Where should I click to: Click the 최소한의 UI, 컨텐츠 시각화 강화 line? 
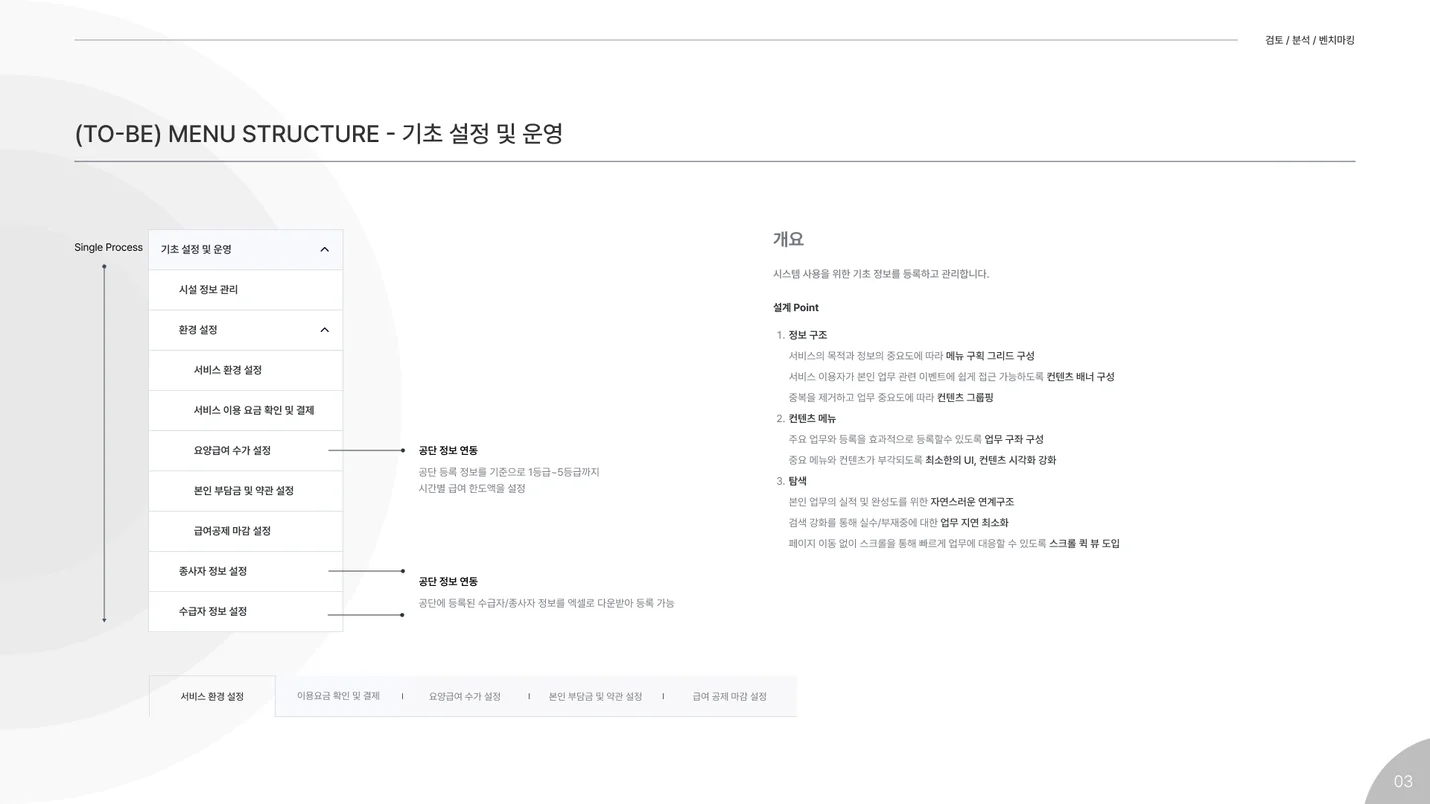[x=922, y=460]
